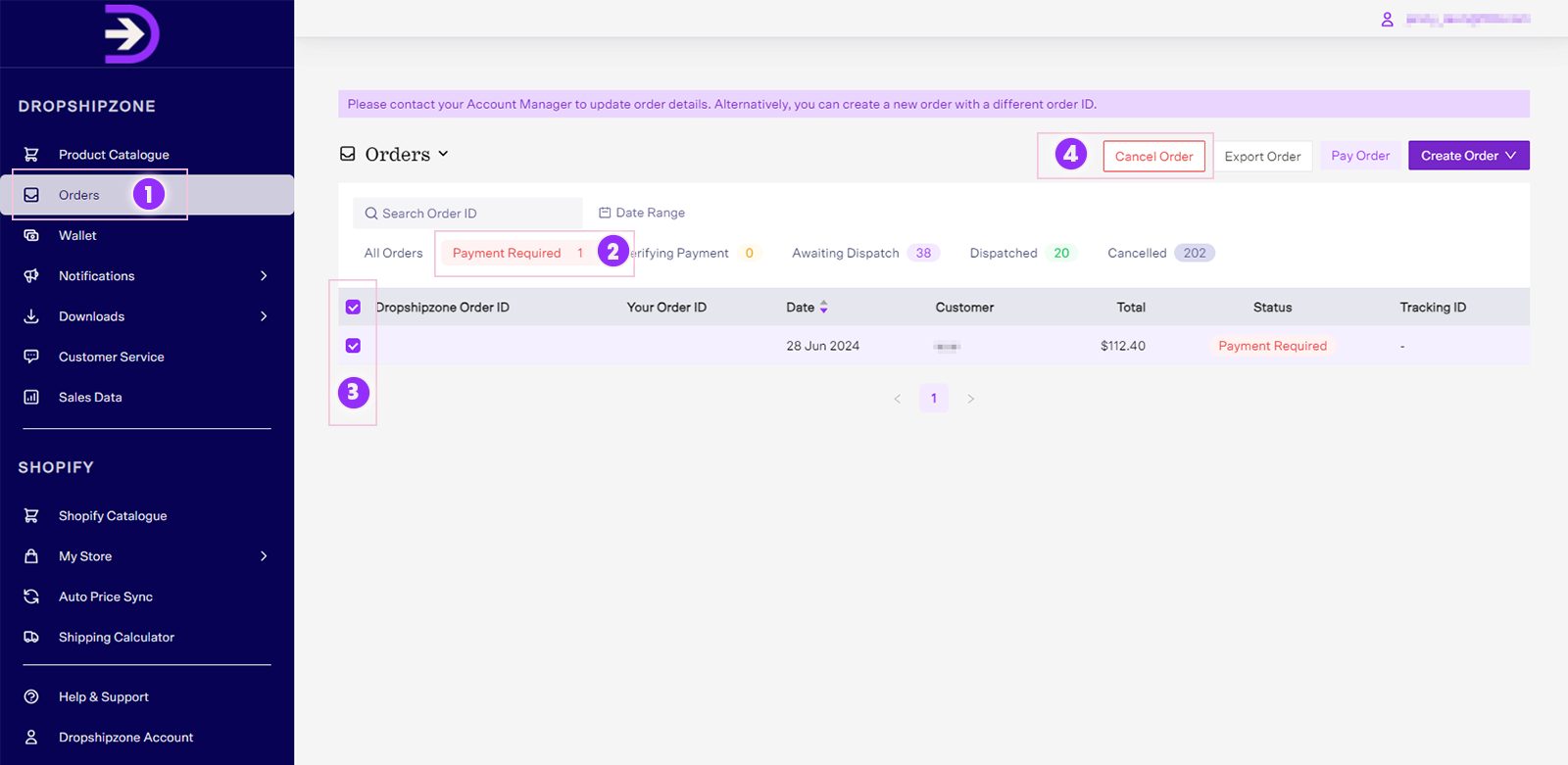Open Shopify Catalogue in sidebar
The height and width of the screenshot is (765, 1568).
click(113, 515)
